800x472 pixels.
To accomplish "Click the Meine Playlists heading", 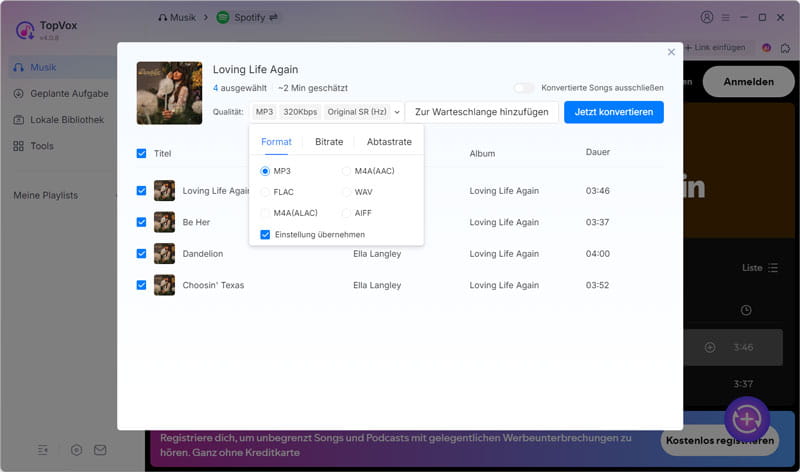I will click(46, 195).
